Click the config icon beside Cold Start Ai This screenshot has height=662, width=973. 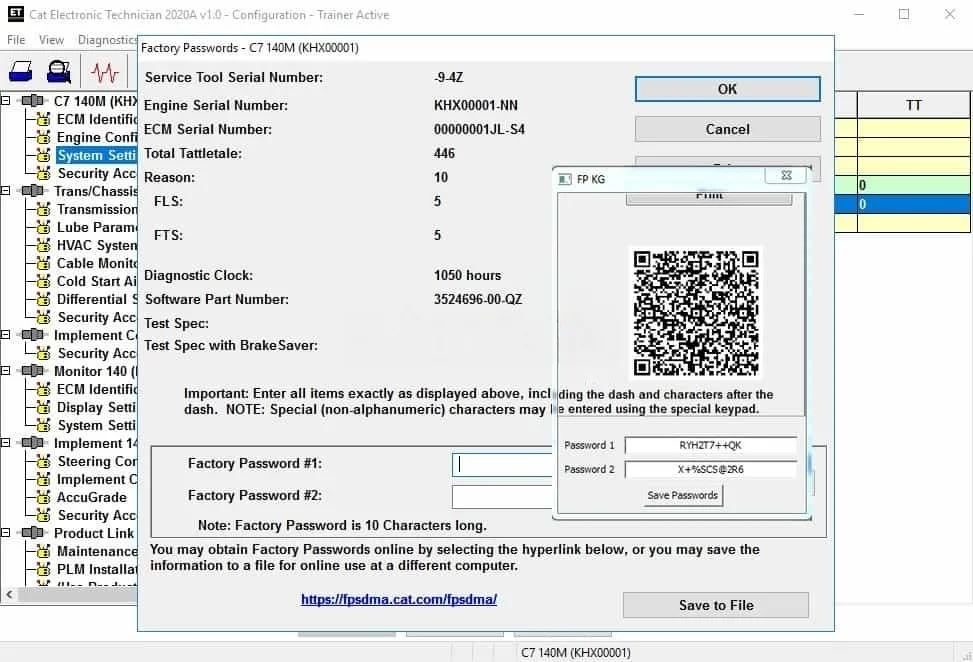(43, 281)
